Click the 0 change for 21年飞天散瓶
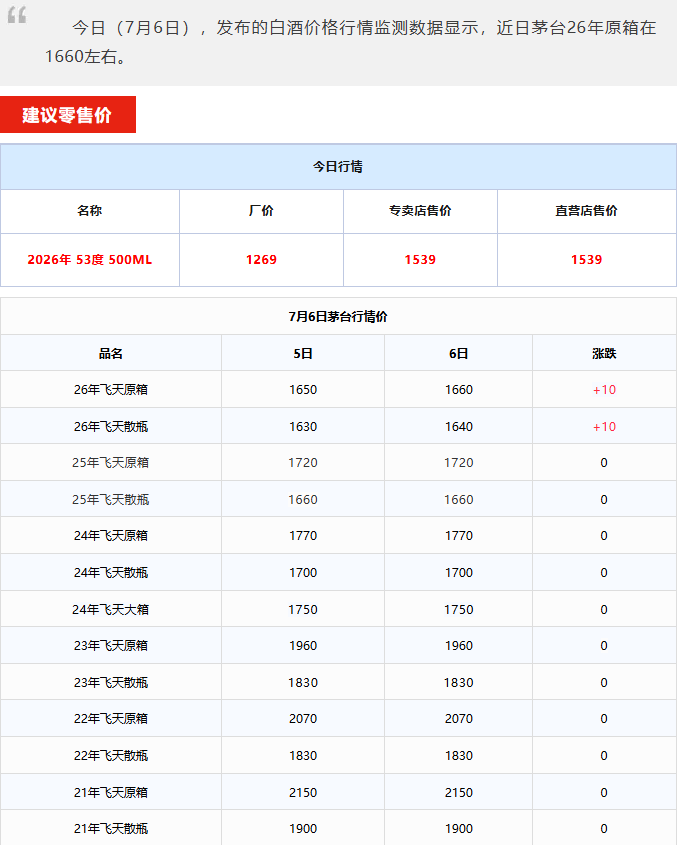Image resolution: width=677 pixels, height=845 pixels. click(x=604, y=828)
